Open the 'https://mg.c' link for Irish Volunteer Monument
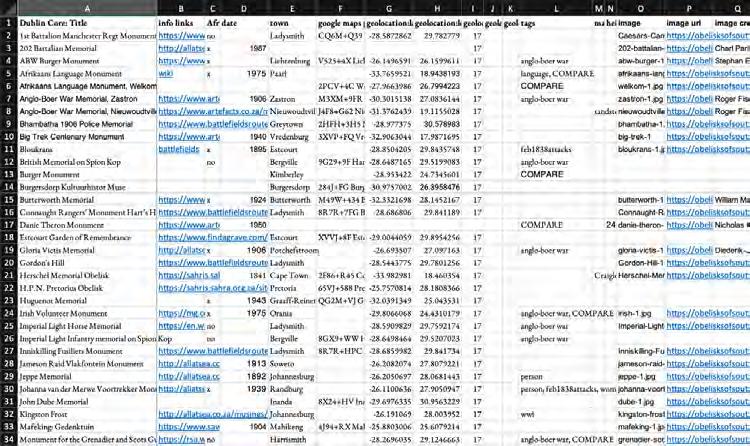Image resolution: width=750 pixels, height=446 pixels. 181,313
